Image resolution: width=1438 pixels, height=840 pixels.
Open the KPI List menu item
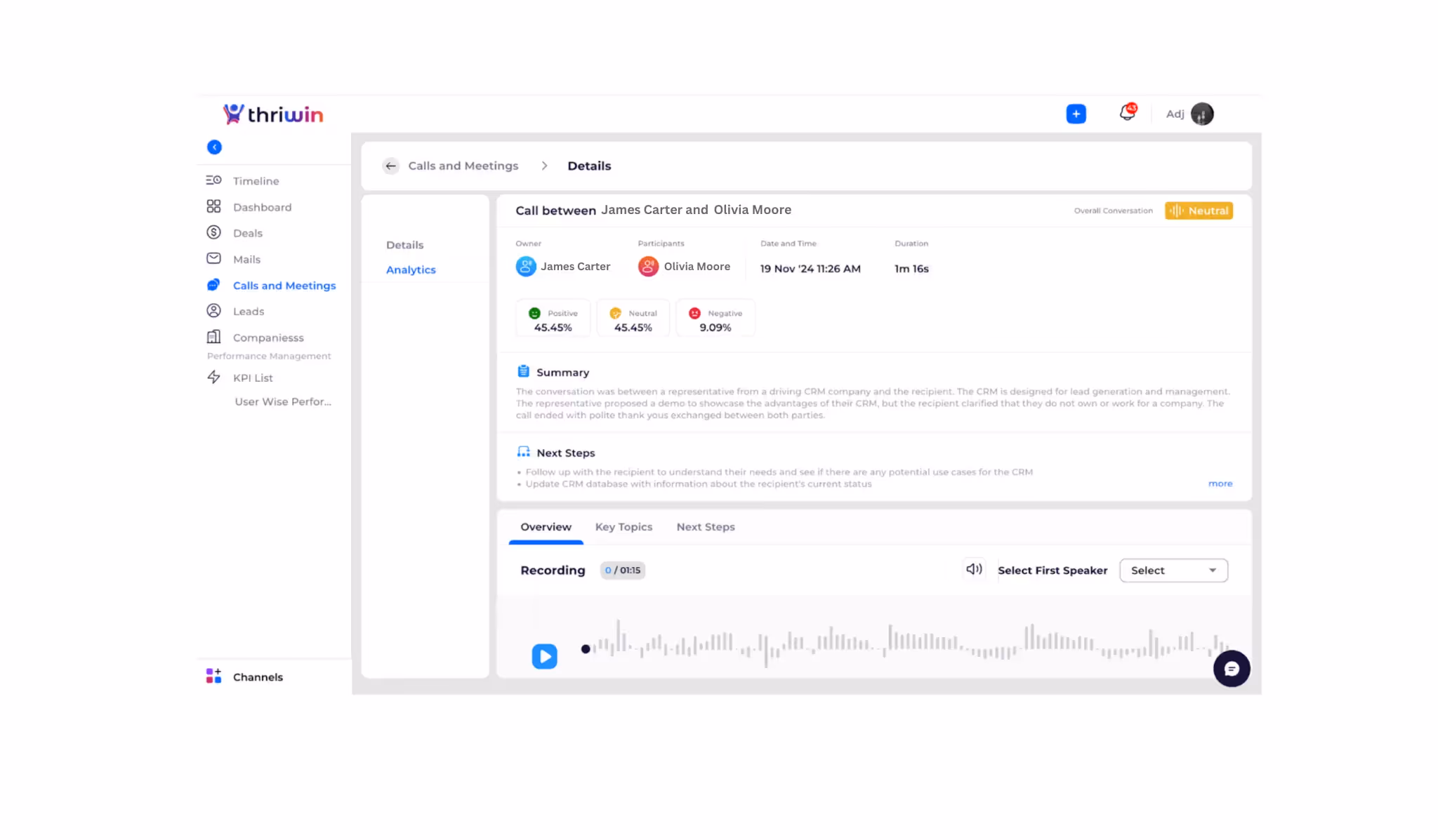253,378
